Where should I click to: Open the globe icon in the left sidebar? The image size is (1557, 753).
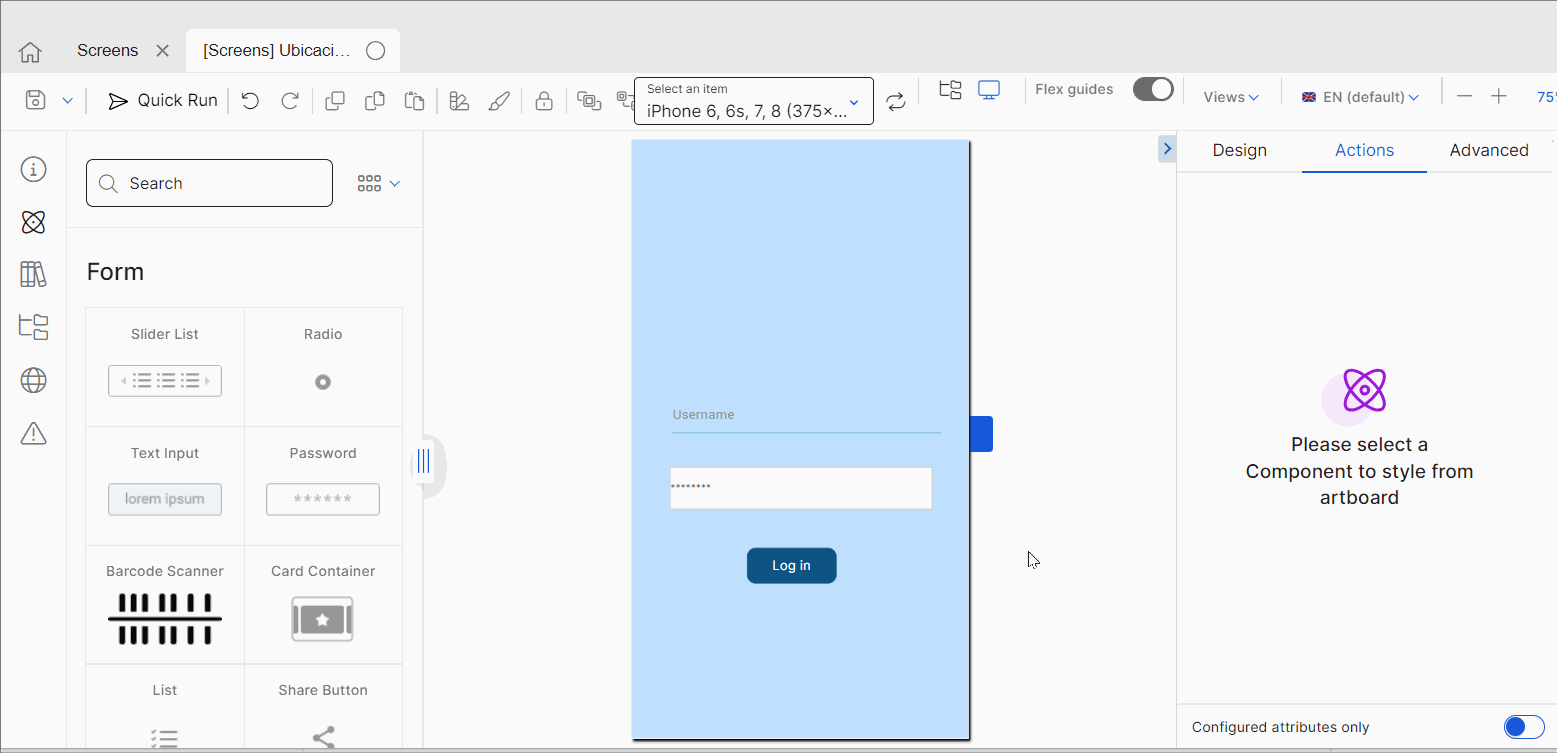coord(33,380)
